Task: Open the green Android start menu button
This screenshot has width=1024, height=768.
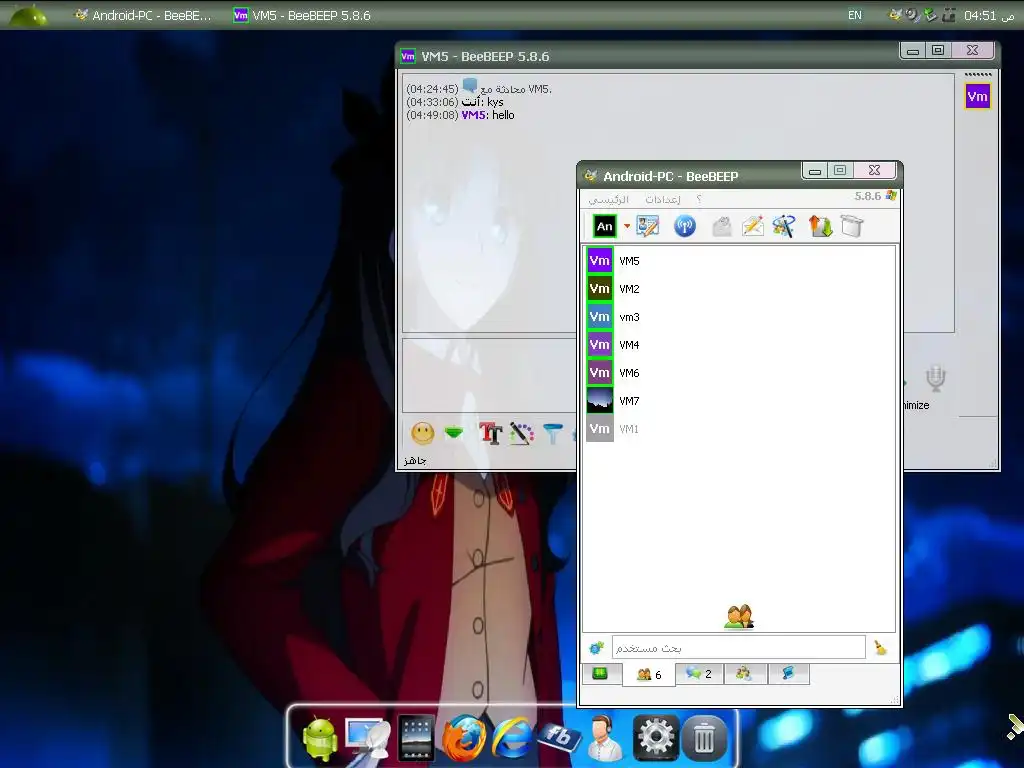Action: tap(27, 14)
